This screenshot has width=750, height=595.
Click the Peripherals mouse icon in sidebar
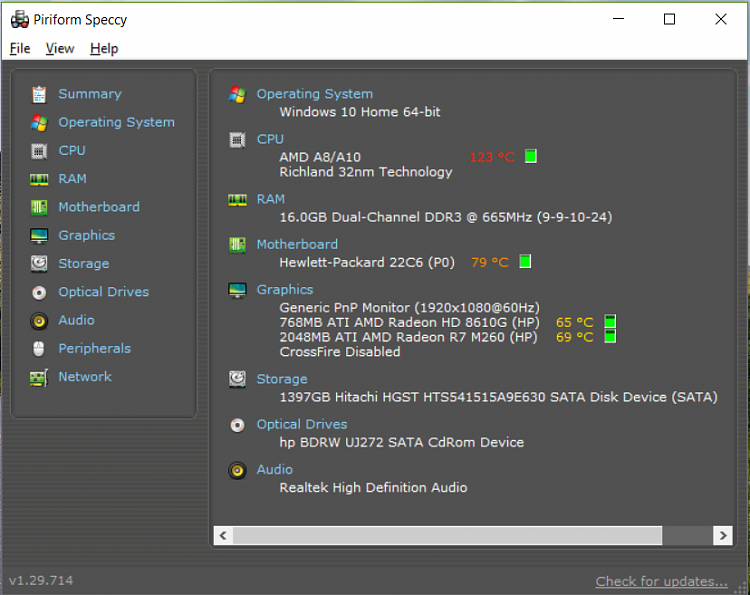pyautogui.click(x=39, y=349)
